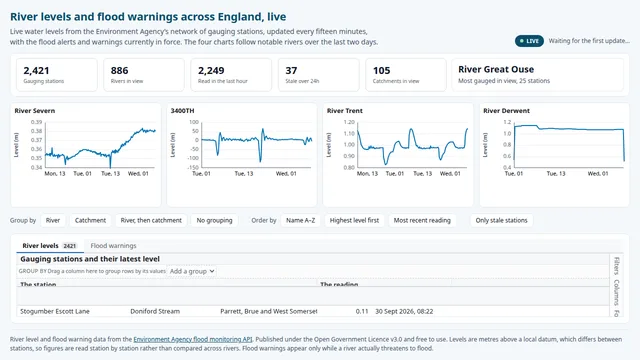
Task: Click the page heading River levels and flood warnings
Action: (148, 17)
